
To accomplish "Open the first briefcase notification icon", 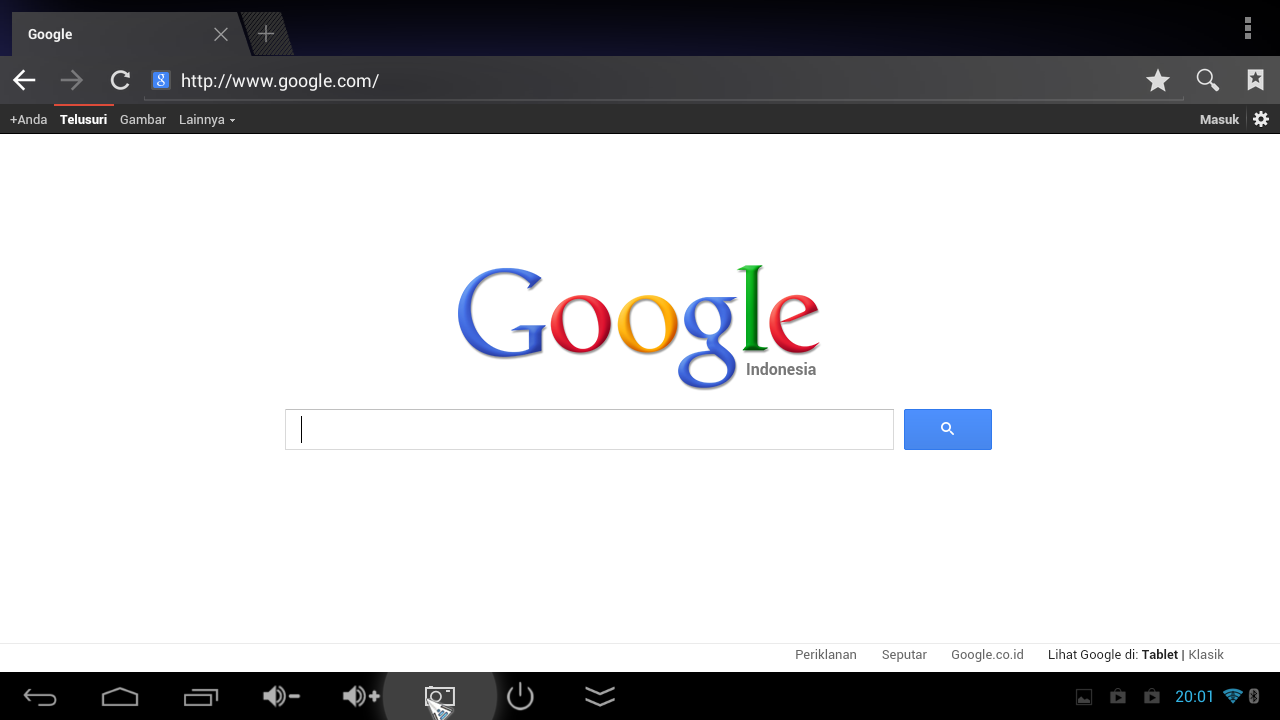I will (1118, 697).
